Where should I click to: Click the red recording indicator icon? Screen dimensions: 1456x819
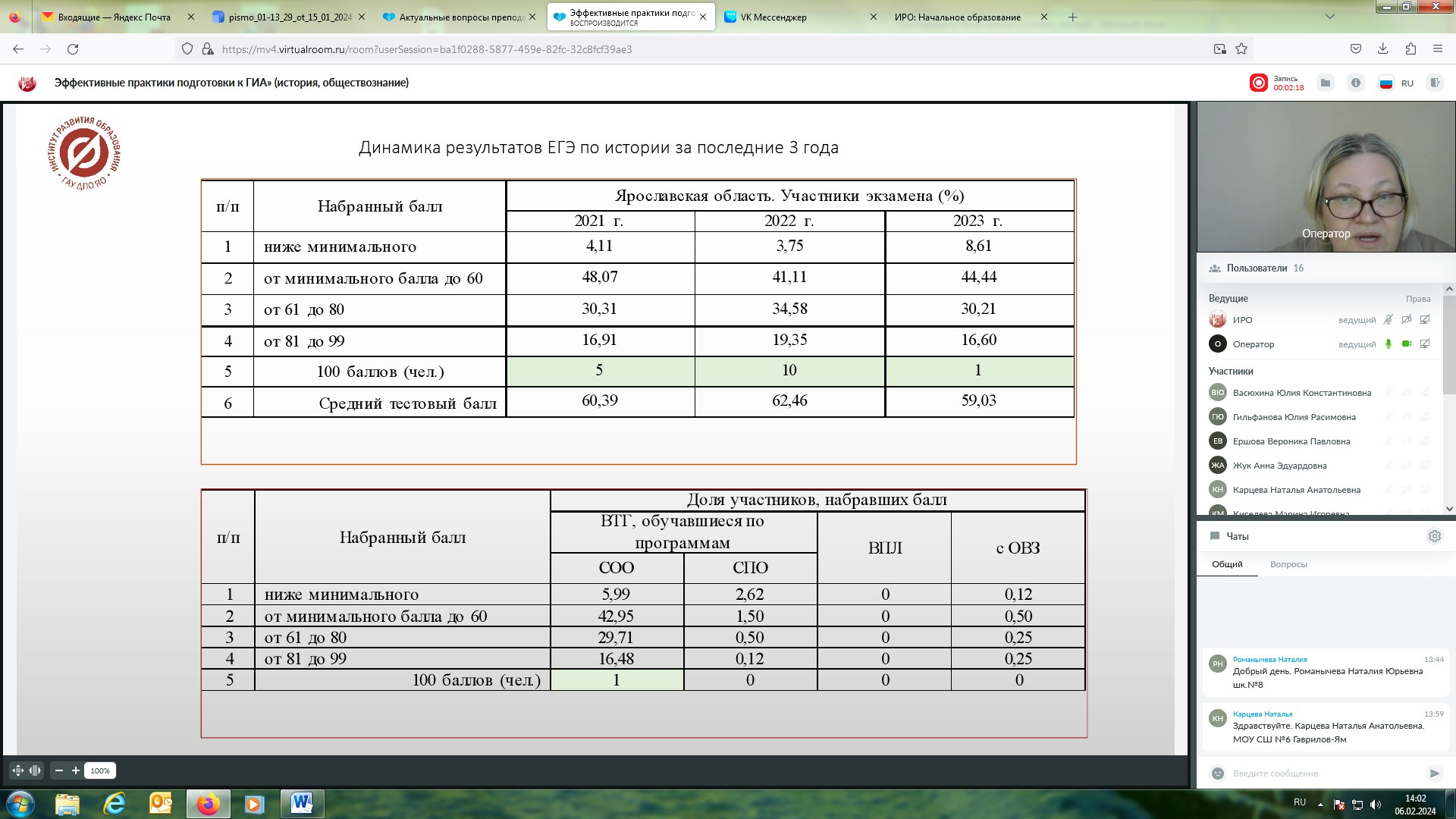point(1258,83)
